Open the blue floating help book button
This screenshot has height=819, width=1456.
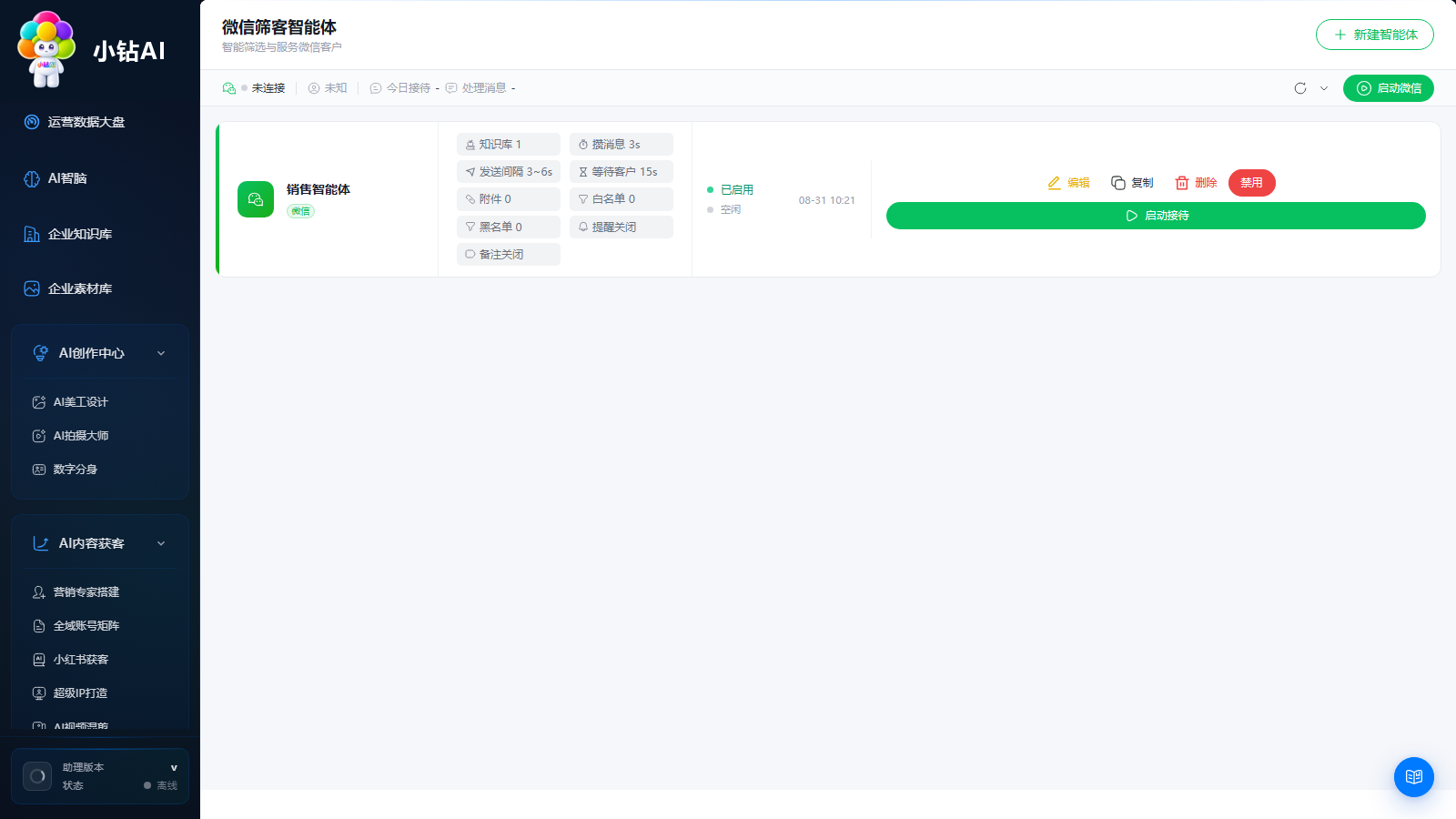click(x=1414, y=777)
